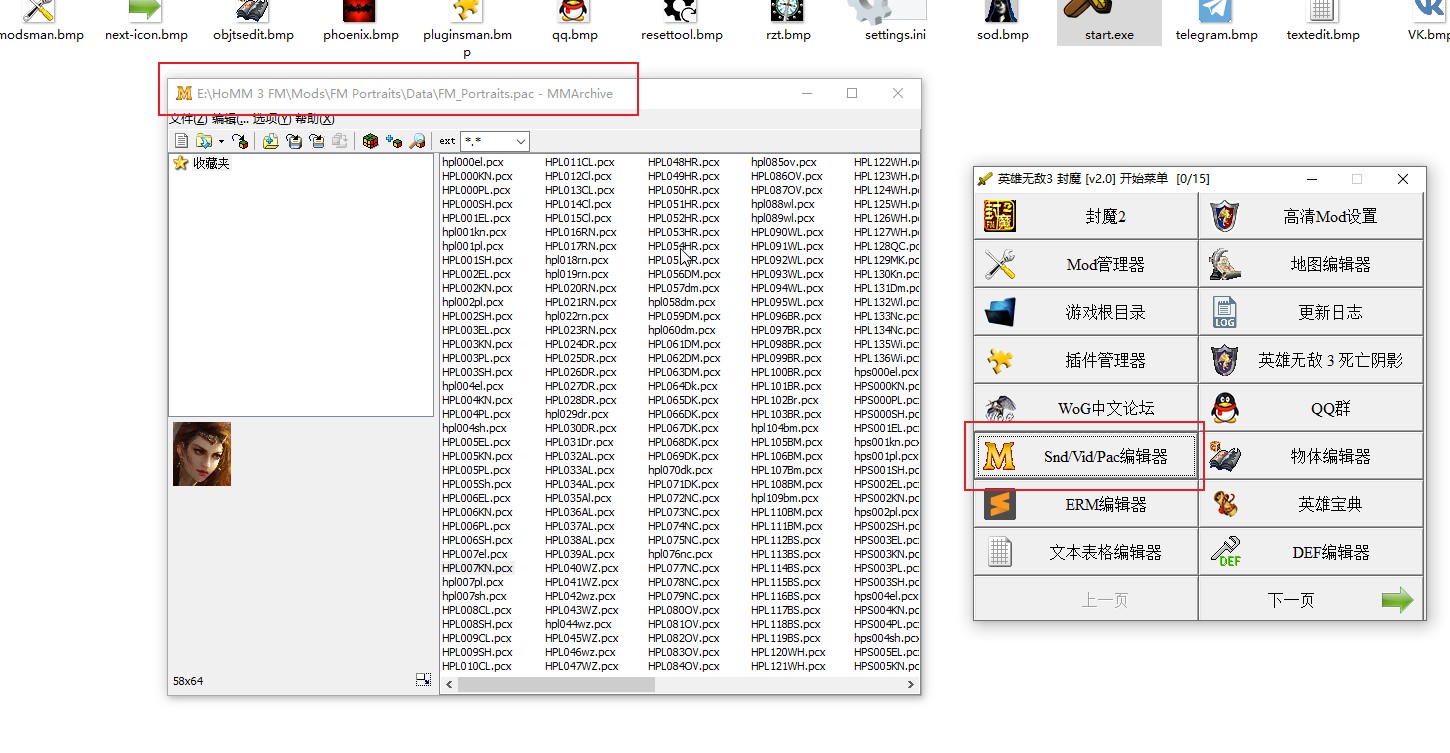Select the 收藏夹 favorites tree item
The height and width of the screenshot is (753, 1450).
(211, 163)
